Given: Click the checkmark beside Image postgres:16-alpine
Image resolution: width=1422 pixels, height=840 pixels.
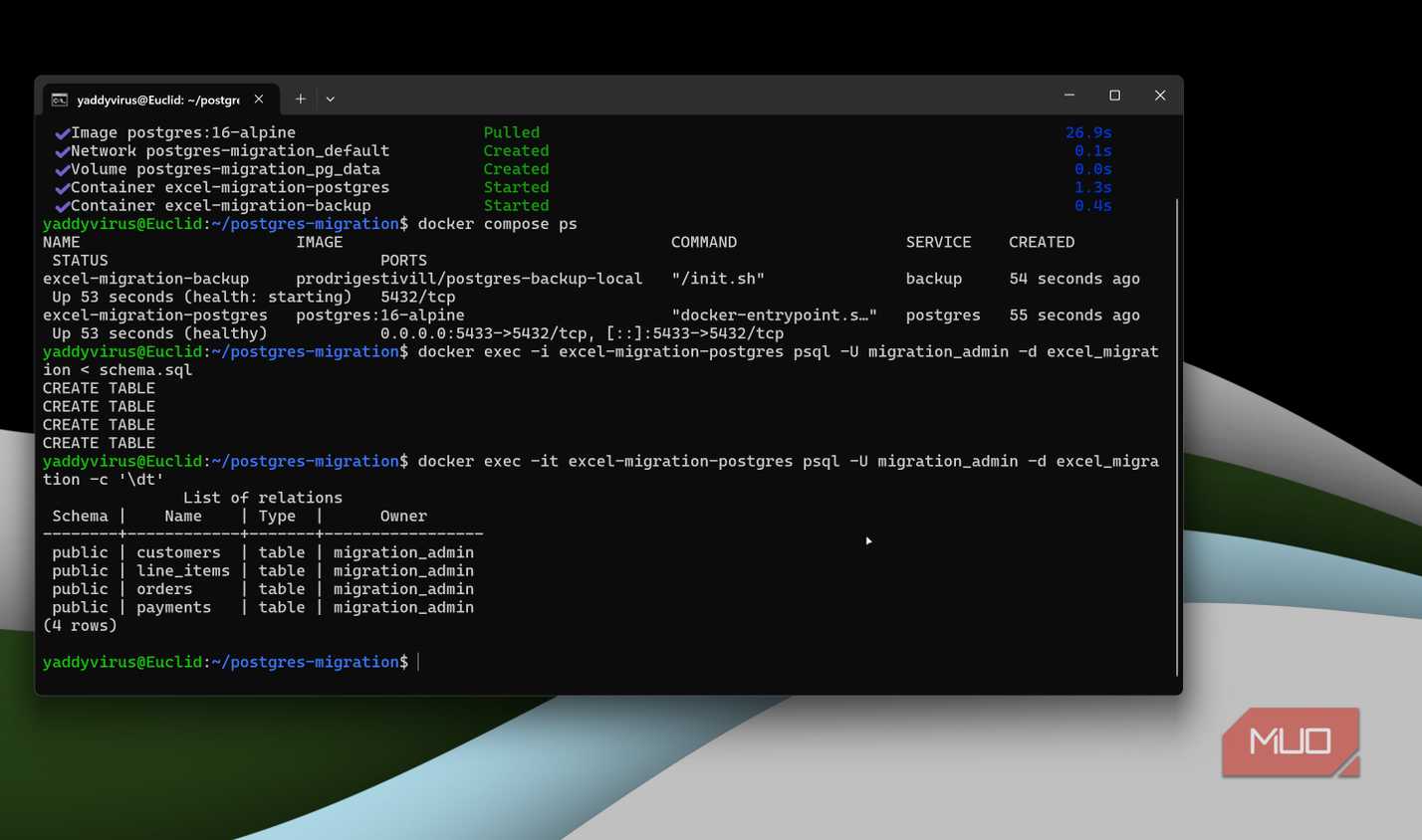Looking at the screenshot, I should 62,133.
